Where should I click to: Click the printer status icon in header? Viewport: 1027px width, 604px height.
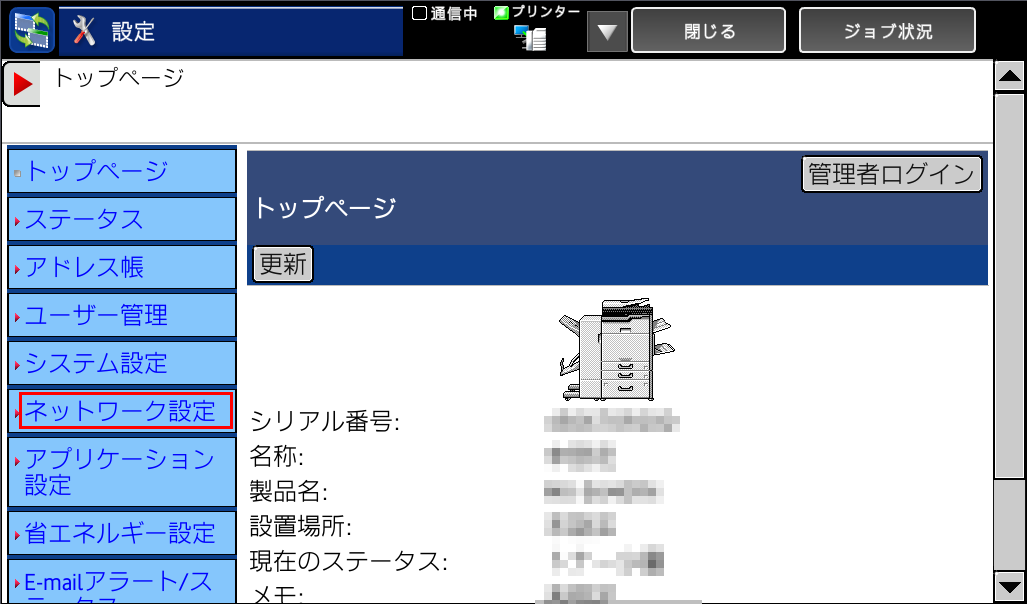530,38
